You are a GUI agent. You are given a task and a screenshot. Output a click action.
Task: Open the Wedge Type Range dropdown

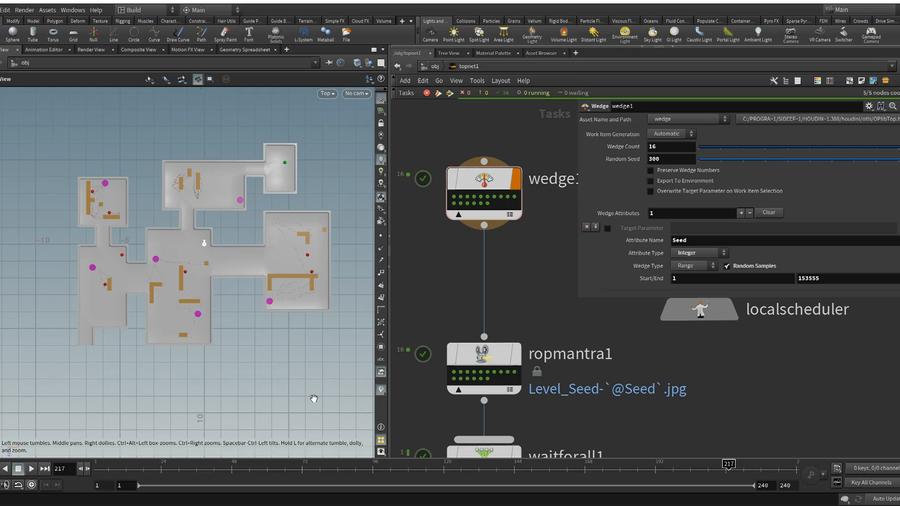(695, 266)
